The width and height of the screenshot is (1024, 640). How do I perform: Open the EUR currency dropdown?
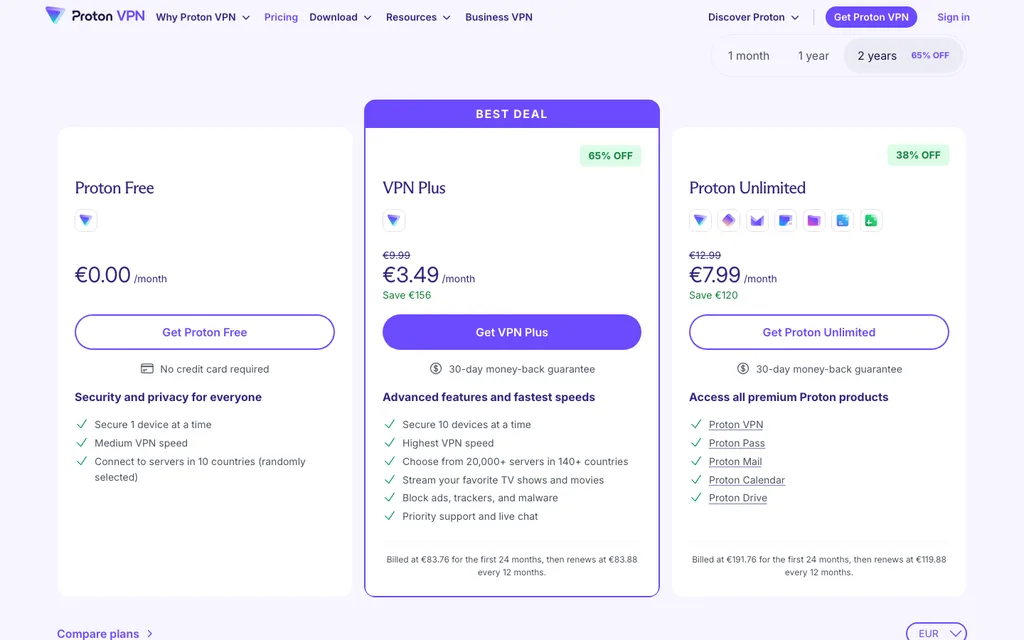click(x=936, y=633)
